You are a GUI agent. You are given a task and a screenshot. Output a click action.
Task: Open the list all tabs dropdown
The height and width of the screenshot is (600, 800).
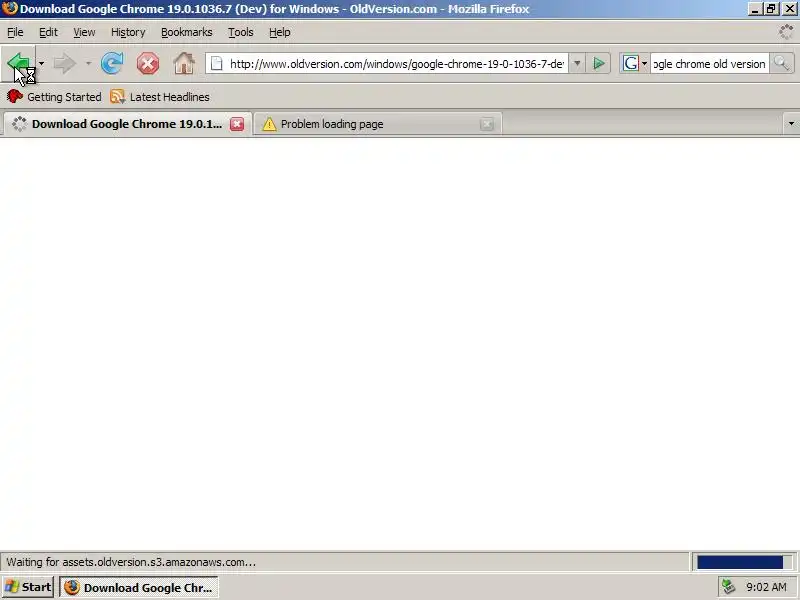791,123
